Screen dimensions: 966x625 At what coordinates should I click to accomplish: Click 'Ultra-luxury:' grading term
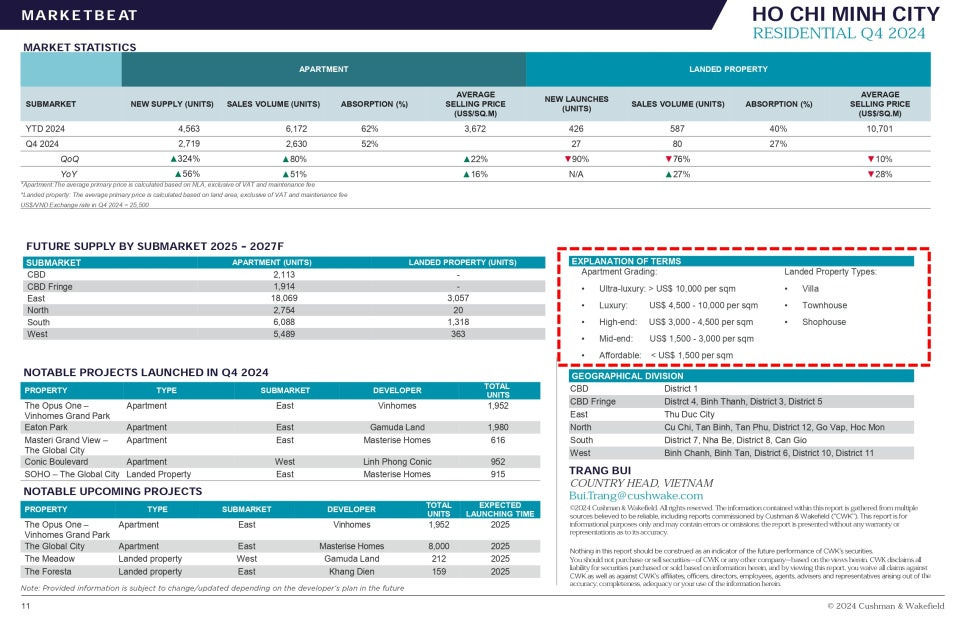pos(622,288)
